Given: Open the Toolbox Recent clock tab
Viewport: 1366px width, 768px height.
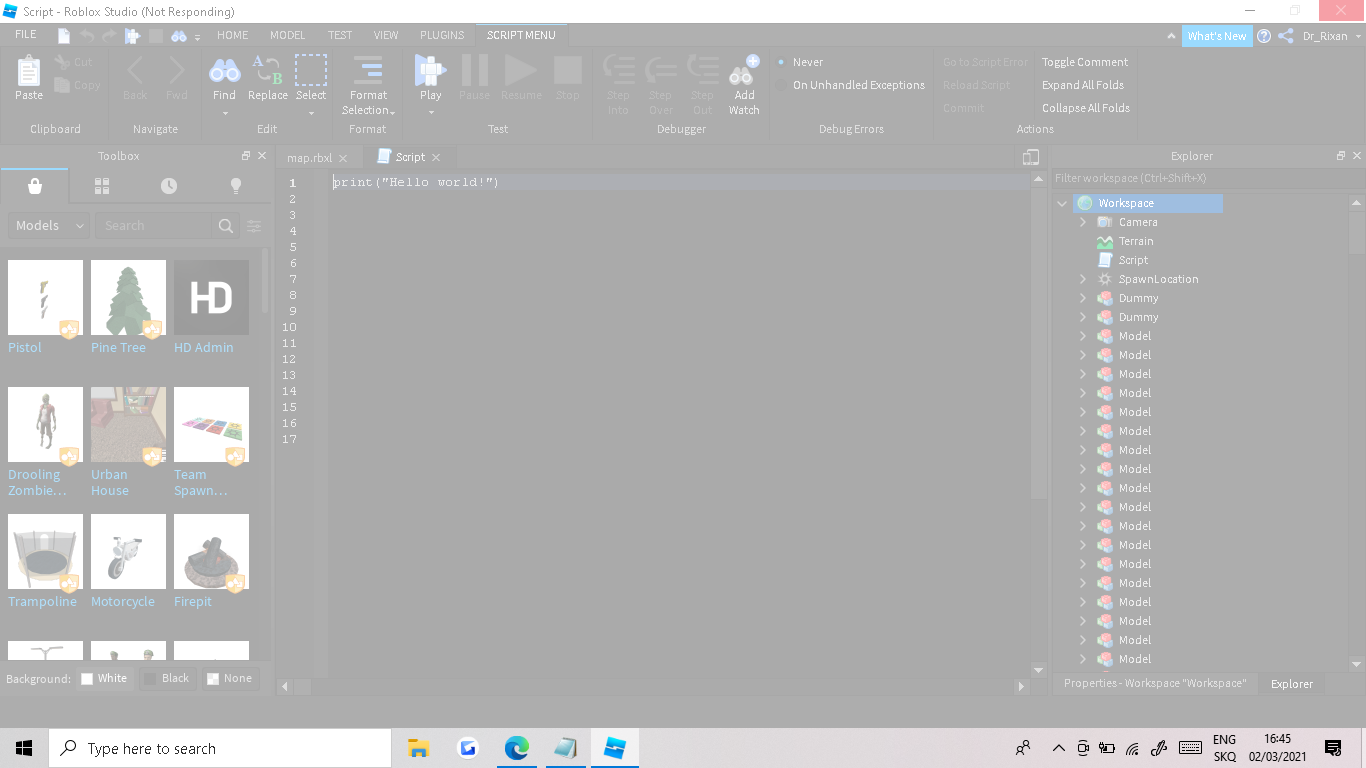Looking at the screenshot, I should (169, 186).
